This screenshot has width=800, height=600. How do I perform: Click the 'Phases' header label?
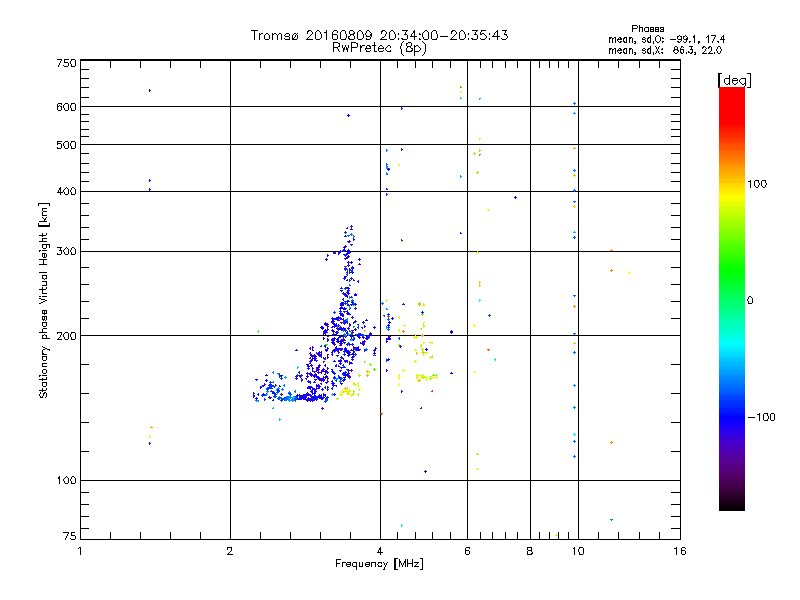[647, 29]
